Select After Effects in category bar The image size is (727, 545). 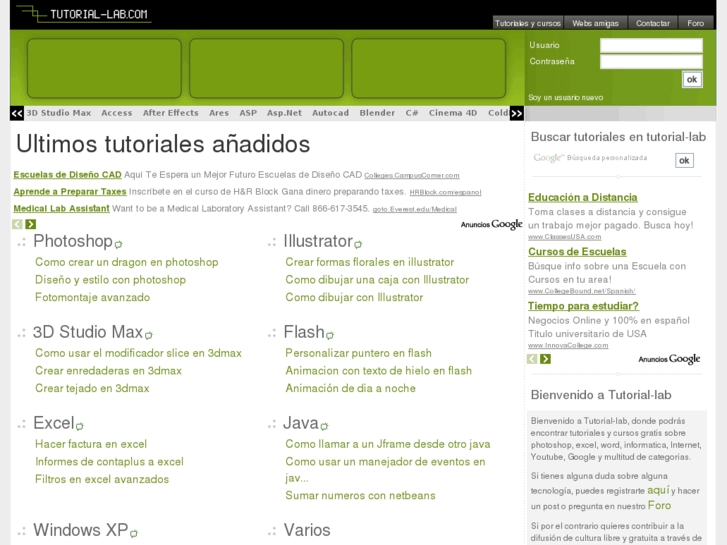171,113
